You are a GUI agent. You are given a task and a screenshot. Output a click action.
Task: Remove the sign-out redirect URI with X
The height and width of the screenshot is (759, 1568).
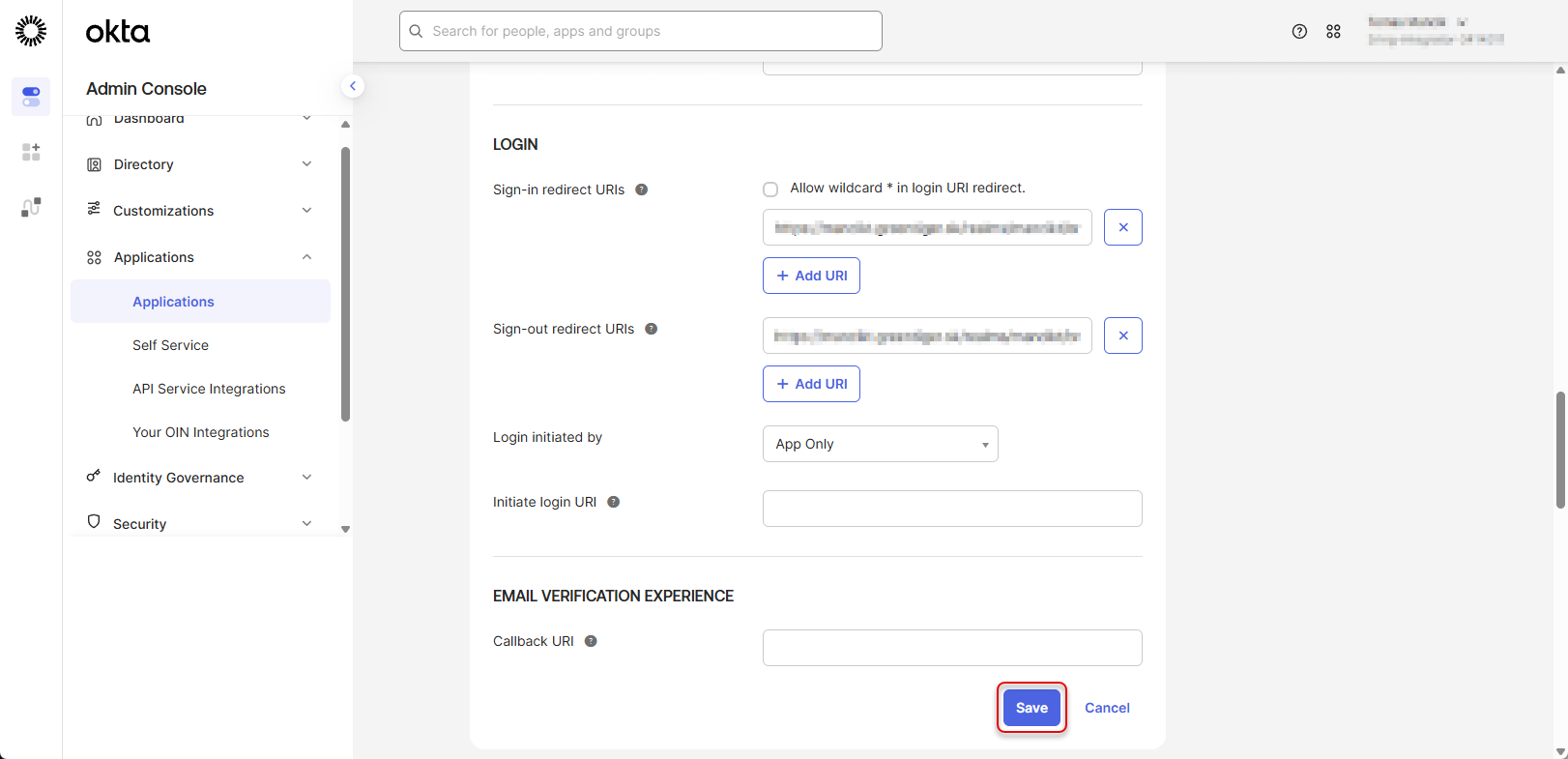pos(1122,336)
